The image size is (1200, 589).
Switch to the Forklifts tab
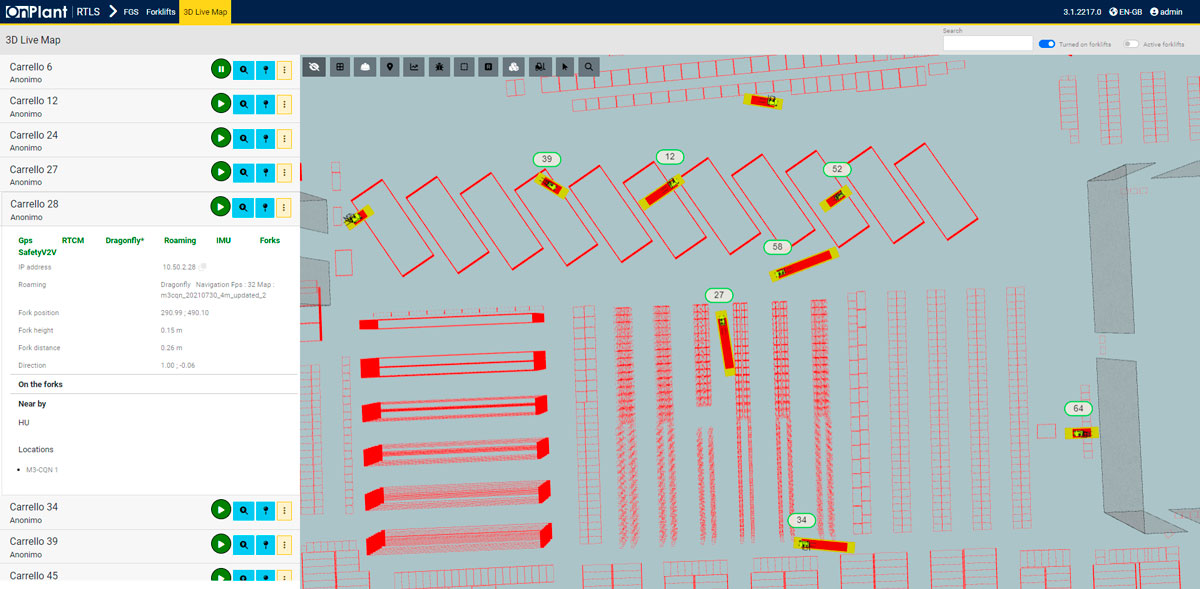click(x=160, y=11)
